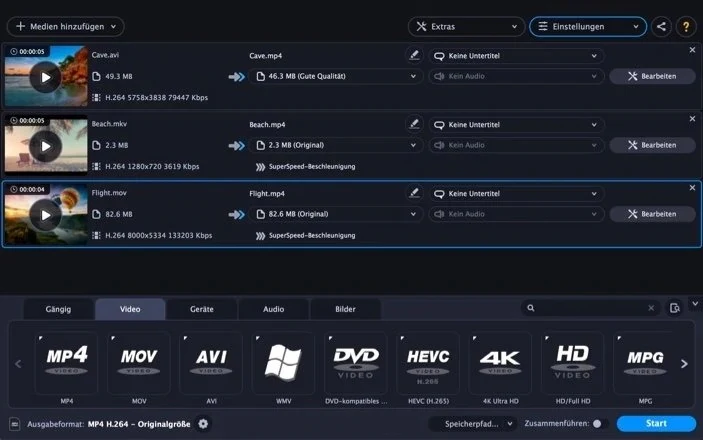The width and height of the screenshot is (703, 440).
Task: Pick the DVD-compatible video format icon
Action: click(x=356, y=363)
